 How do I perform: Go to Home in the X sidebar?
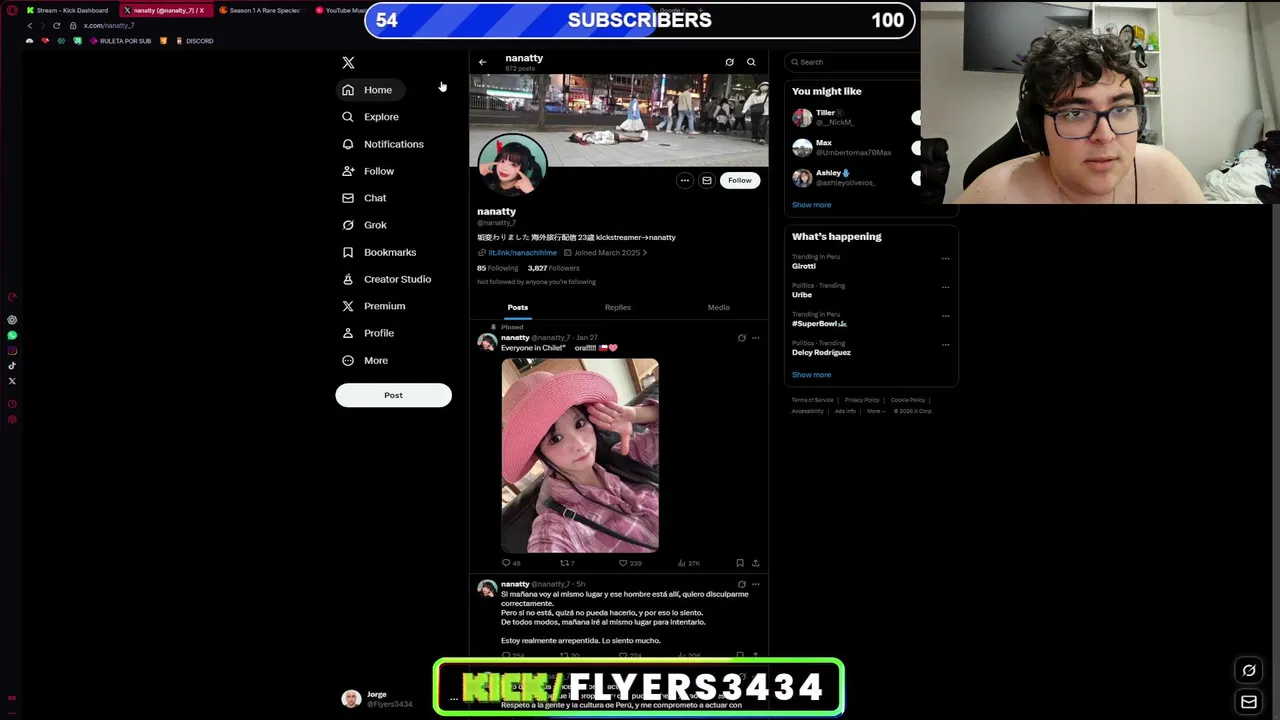368,90
